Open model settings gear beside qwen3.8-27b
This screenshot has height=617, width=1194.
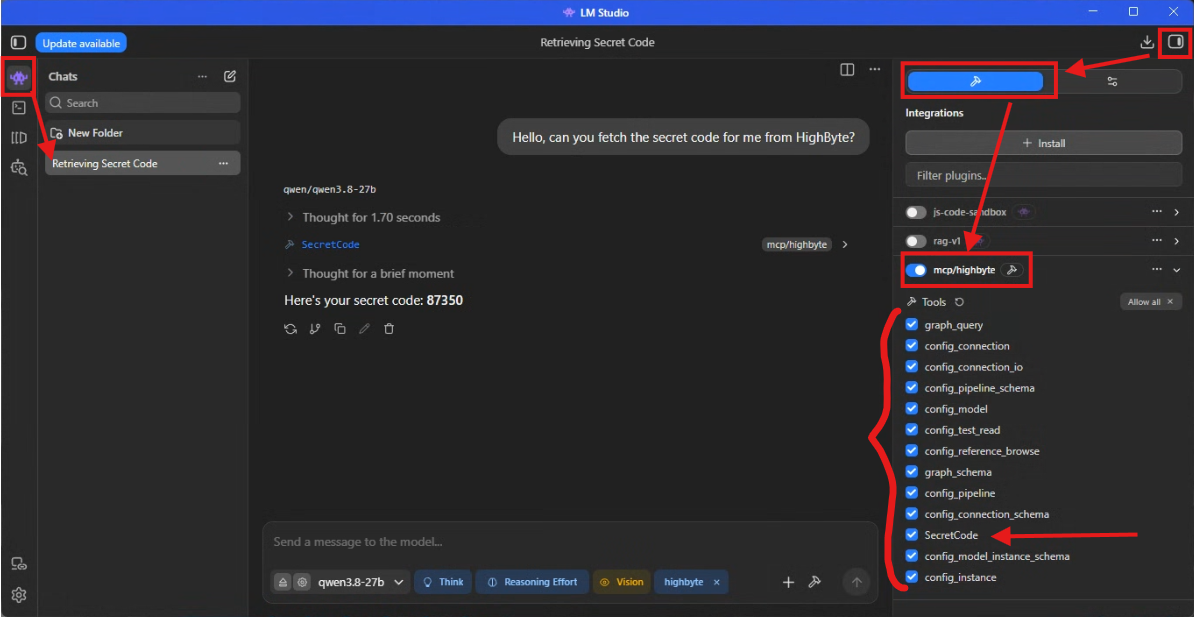(302, 582)
